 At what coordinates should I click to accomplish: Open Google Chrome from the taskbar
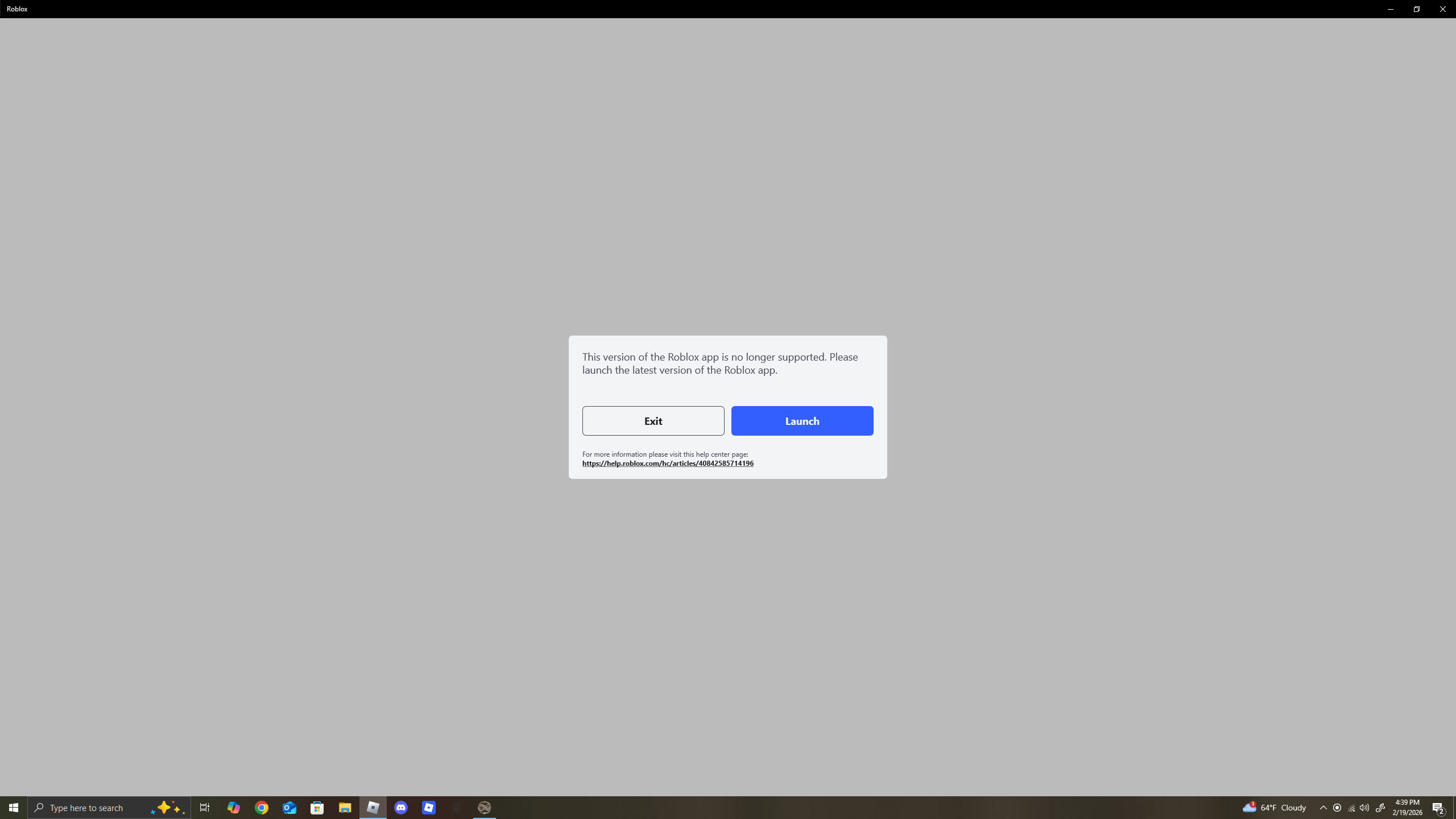[261, 807]
